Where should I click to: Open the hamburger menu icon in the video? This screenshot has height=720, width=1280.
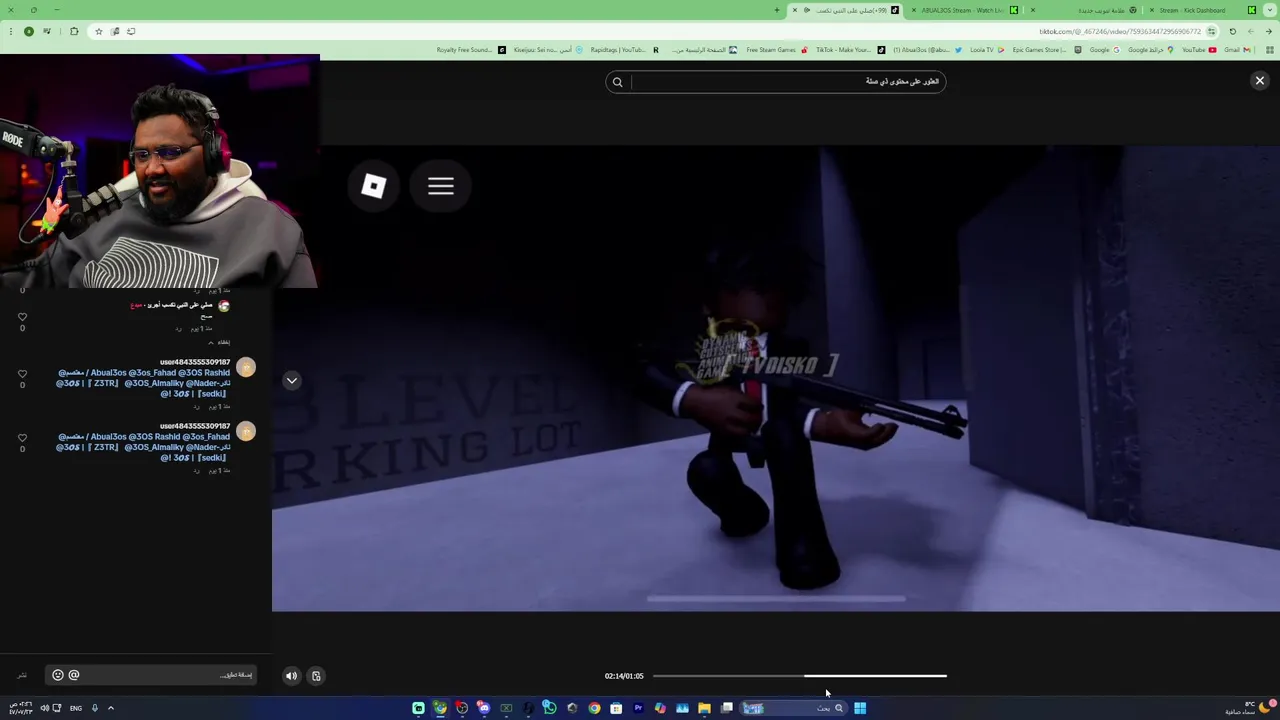(441, 186)
